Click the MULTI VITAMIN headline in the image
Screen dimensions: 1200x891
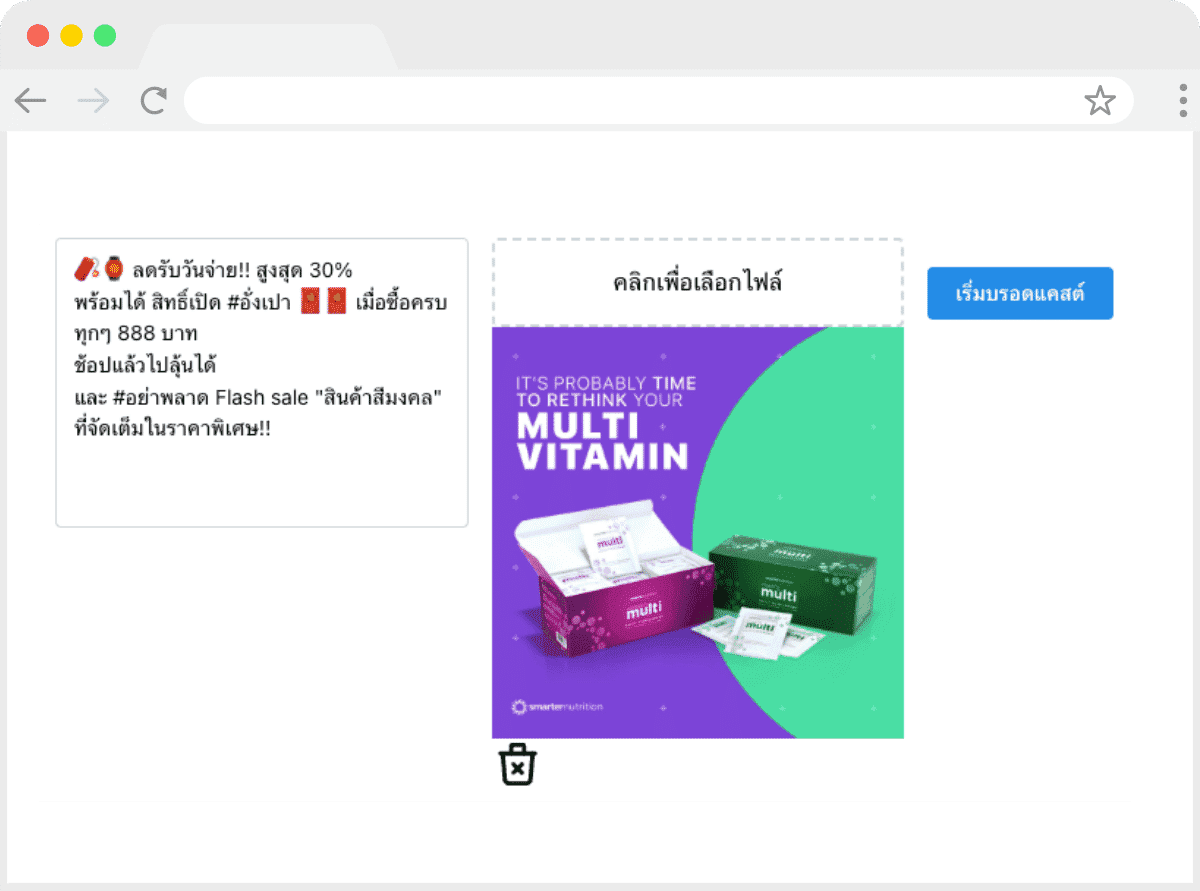[x=603, y=442]
